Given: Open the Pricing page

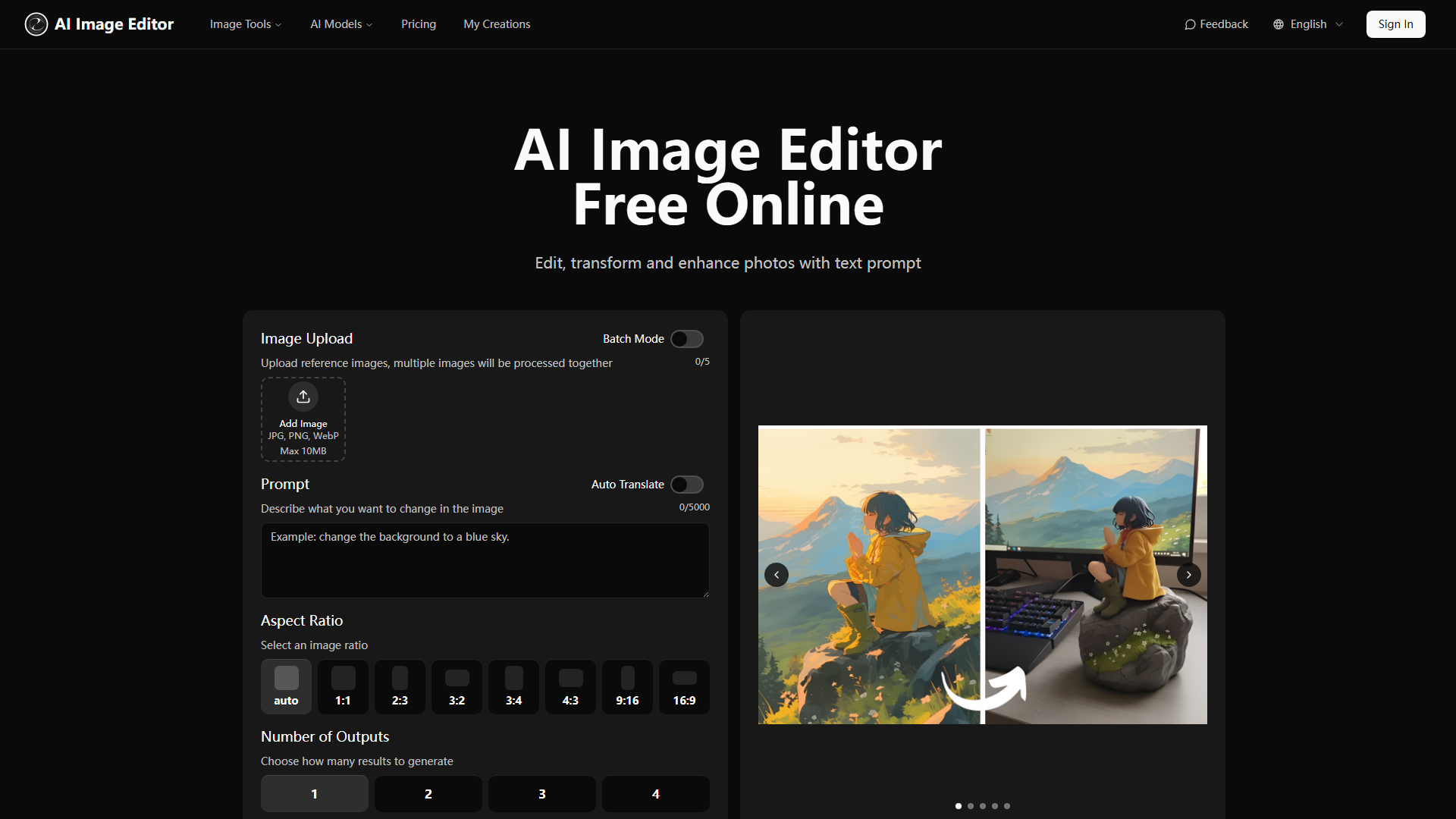Looking at the screenshot, I should 418,24.
